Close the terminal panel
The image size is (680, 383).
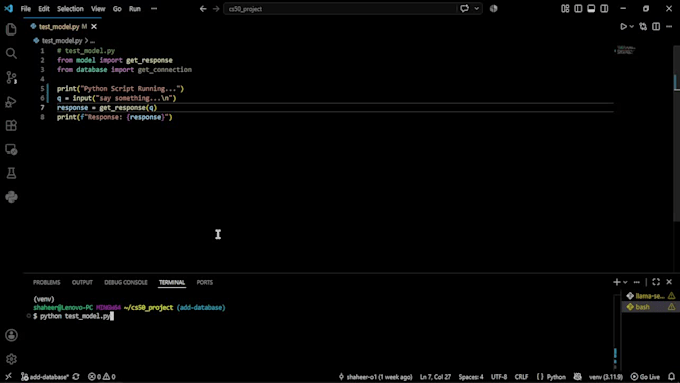pyautogui.click(x=669, y=282)
